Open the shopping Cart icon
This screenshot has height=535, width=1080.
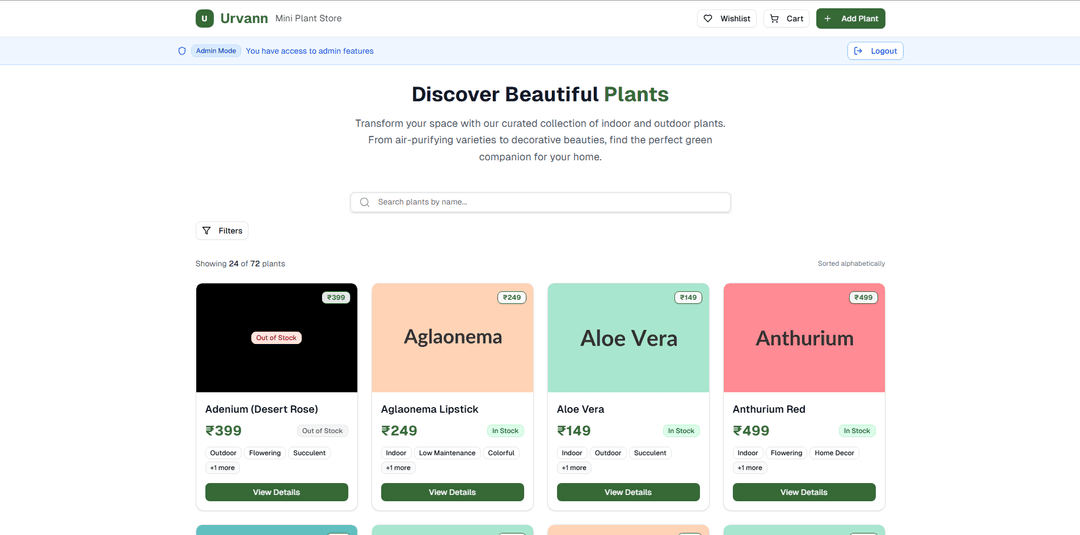(774, 18)
